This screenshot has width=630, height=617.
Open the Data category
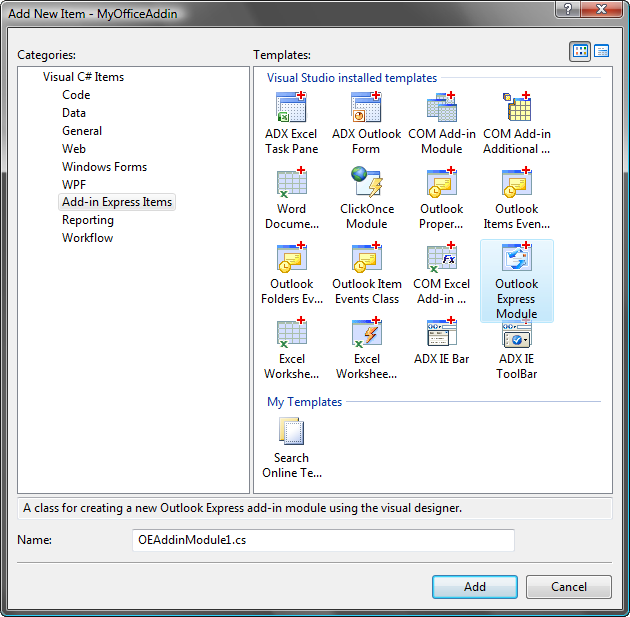click(x=74, y=113)
